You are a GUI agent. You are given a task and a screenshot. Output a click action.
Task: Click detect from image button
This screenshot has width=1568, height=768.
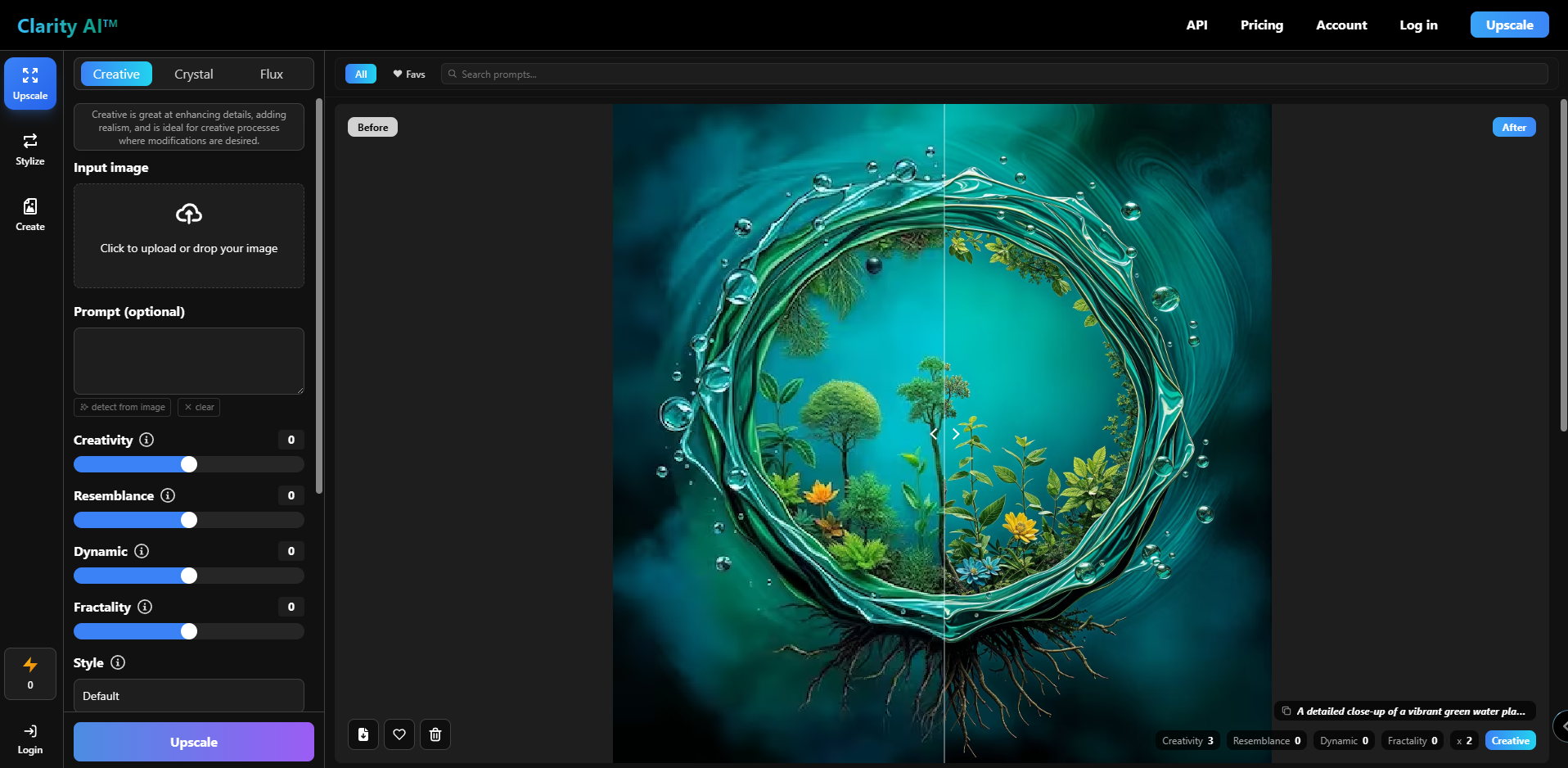pos(123,407)
